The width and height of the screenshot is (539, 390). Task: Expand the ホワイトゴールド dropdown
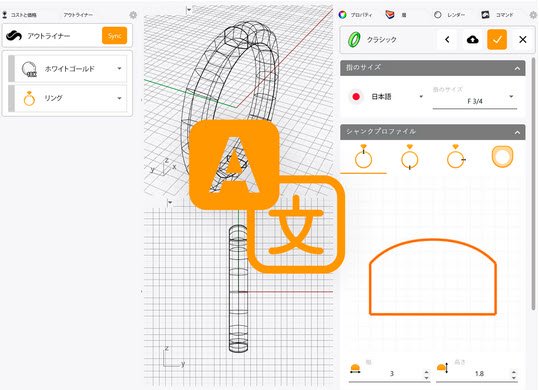point(119,68)
